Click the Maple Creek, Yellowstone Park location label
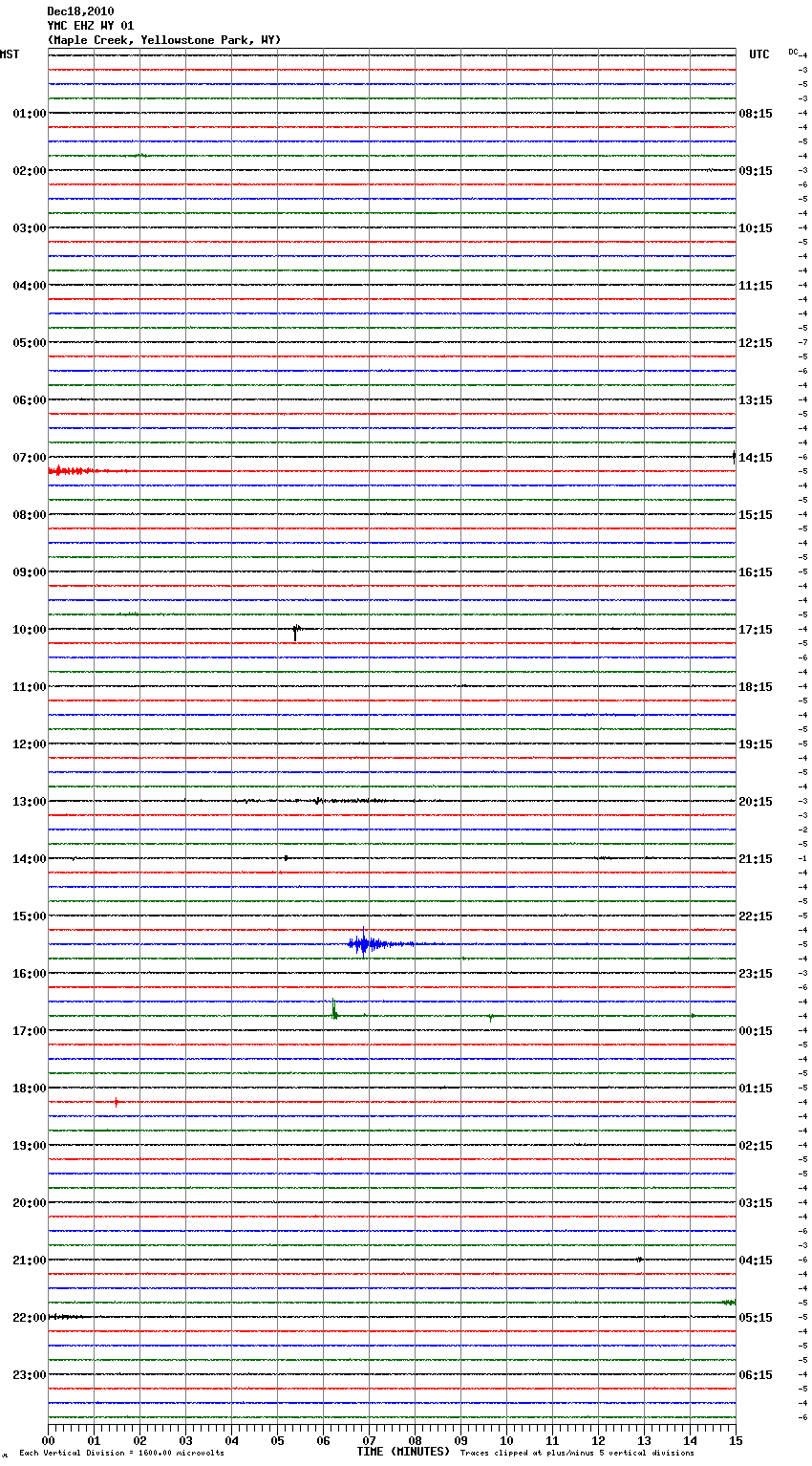The height and width of the screenshot is (1466, 812). click(x=164, y=40)
